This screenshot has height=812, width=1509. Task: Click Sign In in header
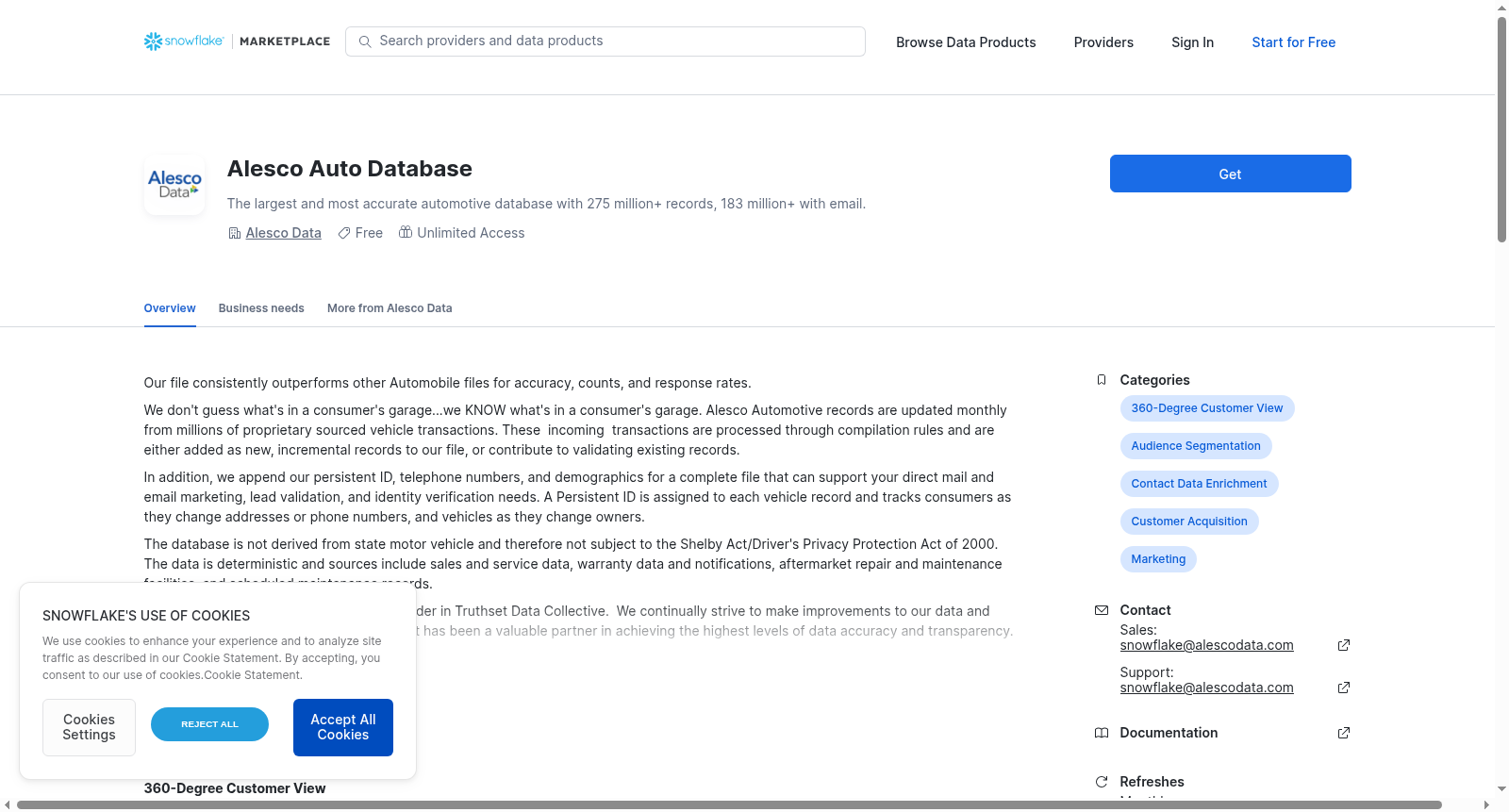[1192, 42]
